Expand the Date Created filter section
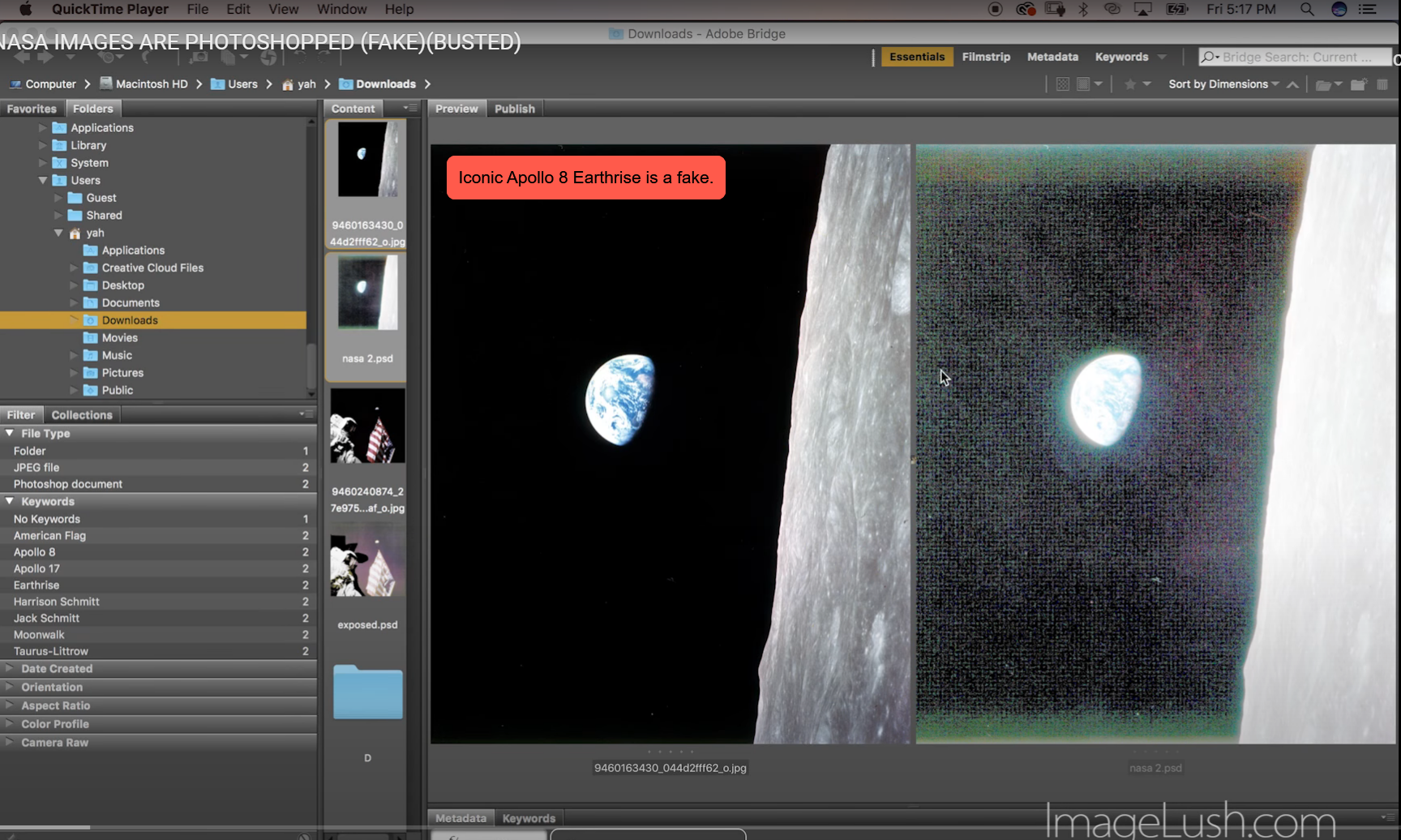This screenshot has width=1401, height=840. click(x=10, y=668)
